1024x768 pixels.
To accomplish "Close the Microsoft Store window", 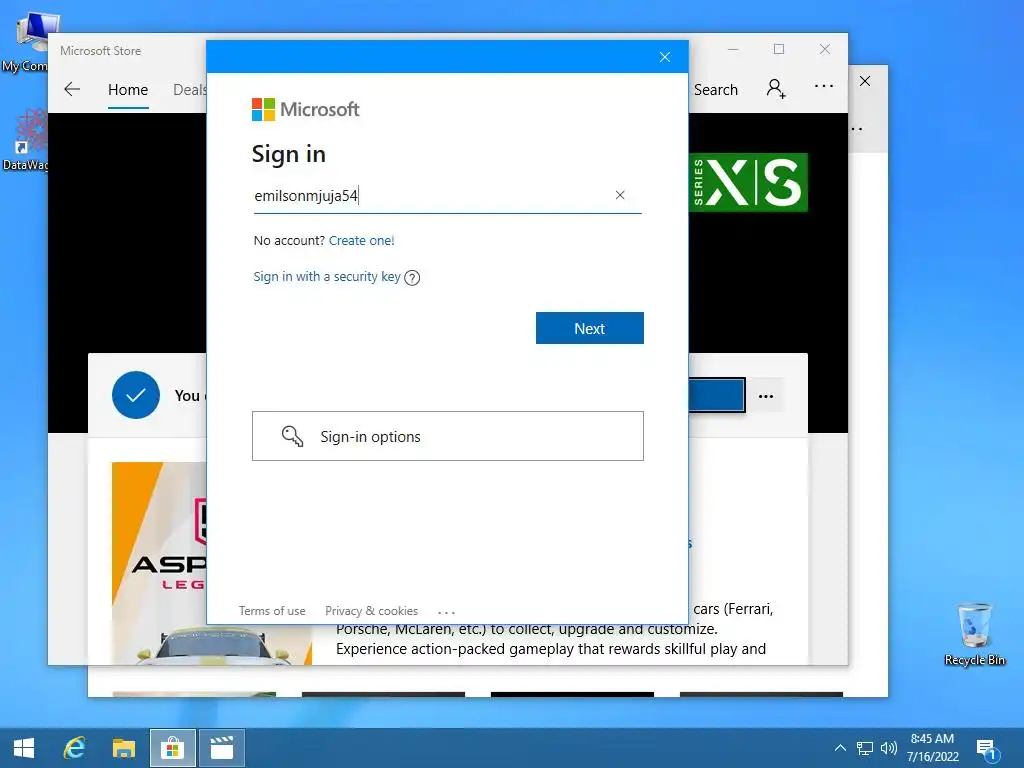I will 825,49.
